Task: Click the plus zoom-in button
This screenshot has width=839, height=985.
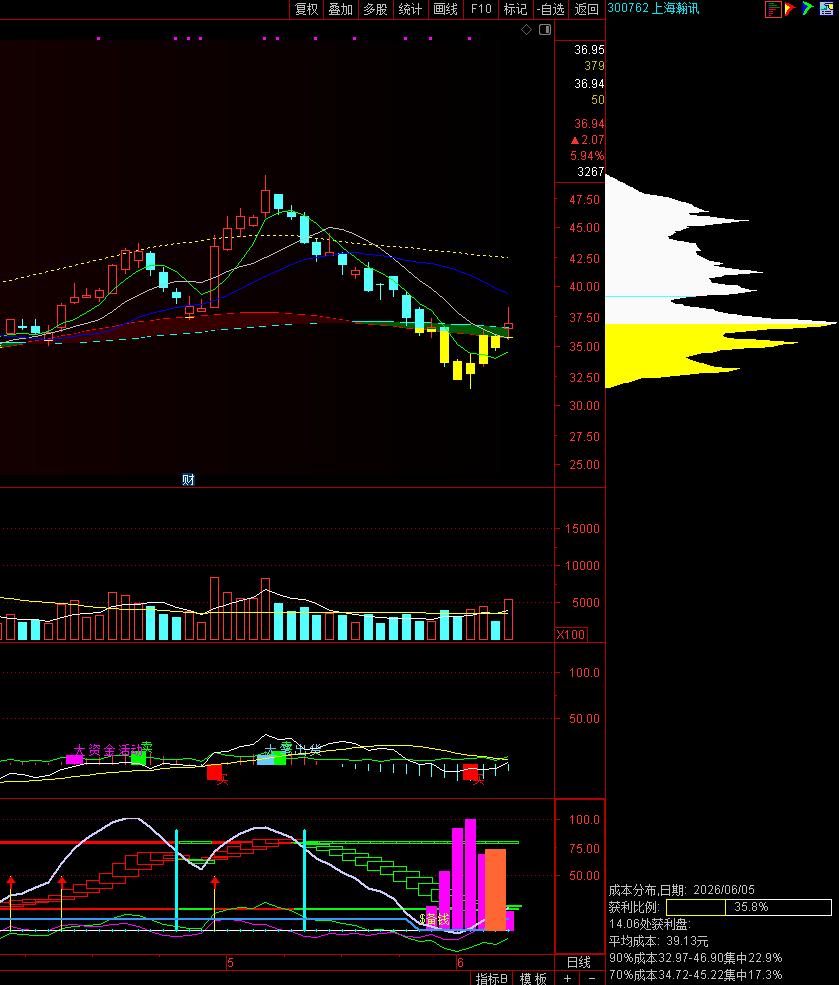Action: [x=567, y=978]
